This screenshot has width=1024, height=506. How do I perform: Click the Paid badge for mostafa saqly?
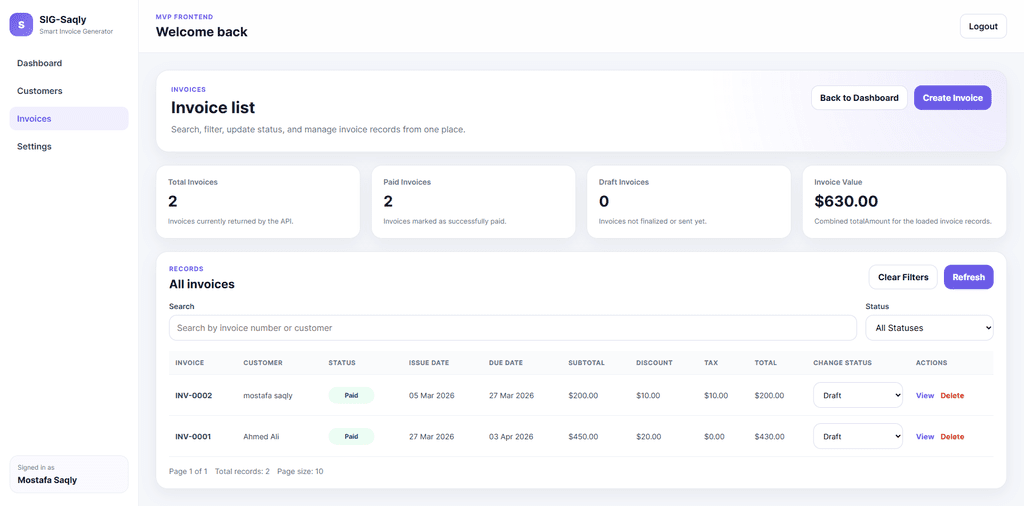351,396
